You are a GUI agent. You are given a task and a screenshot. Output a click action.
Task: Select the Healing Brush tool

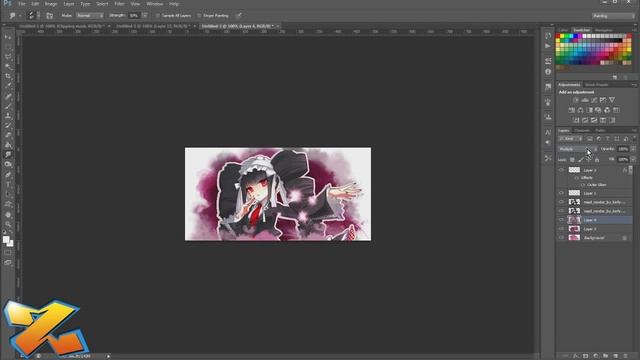pos(8,96)
